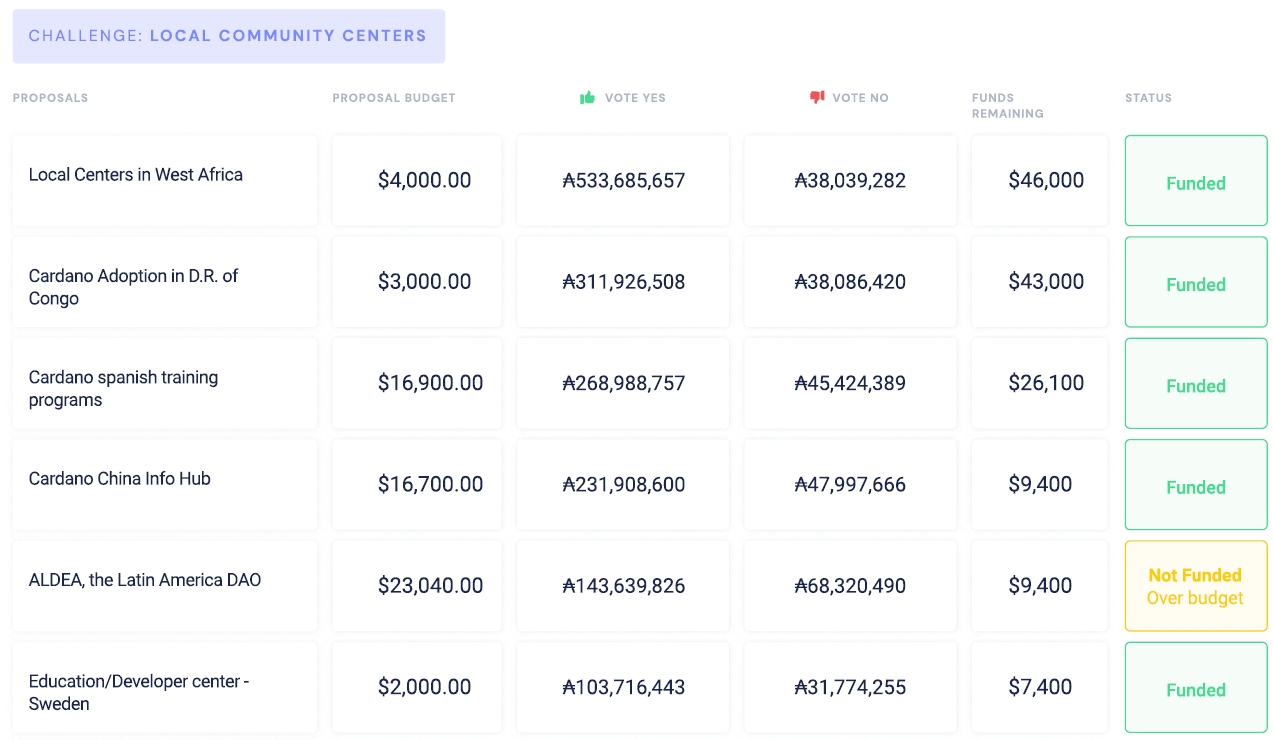Viewport: 1273px width, 740px height.
Task: Open Cardano Adoption in D.R. of Congo proposal
Action: (133, 287)
